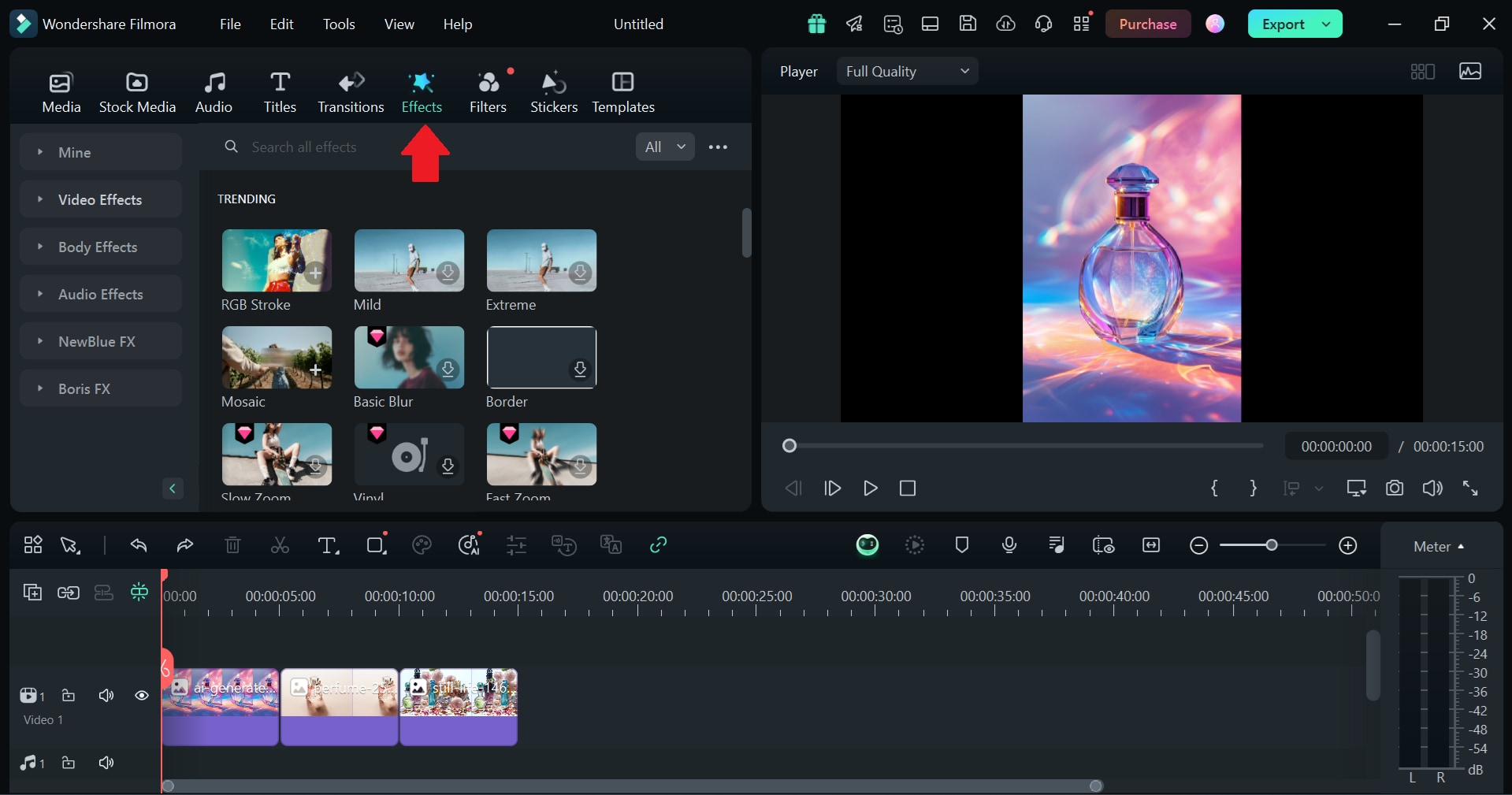Expand the Mine category
Viewport: 1512px width, 795px height.
[x=101, y=152]
